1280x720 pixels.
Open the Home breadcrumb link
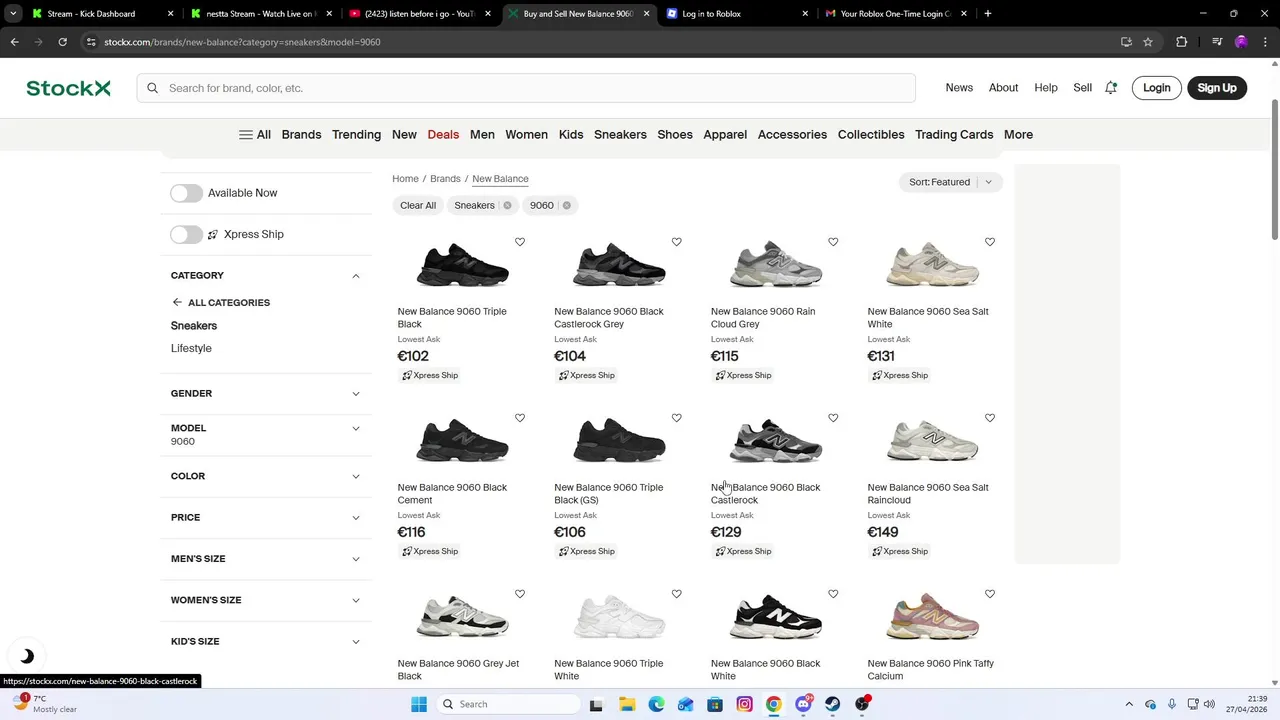point(405,179)
